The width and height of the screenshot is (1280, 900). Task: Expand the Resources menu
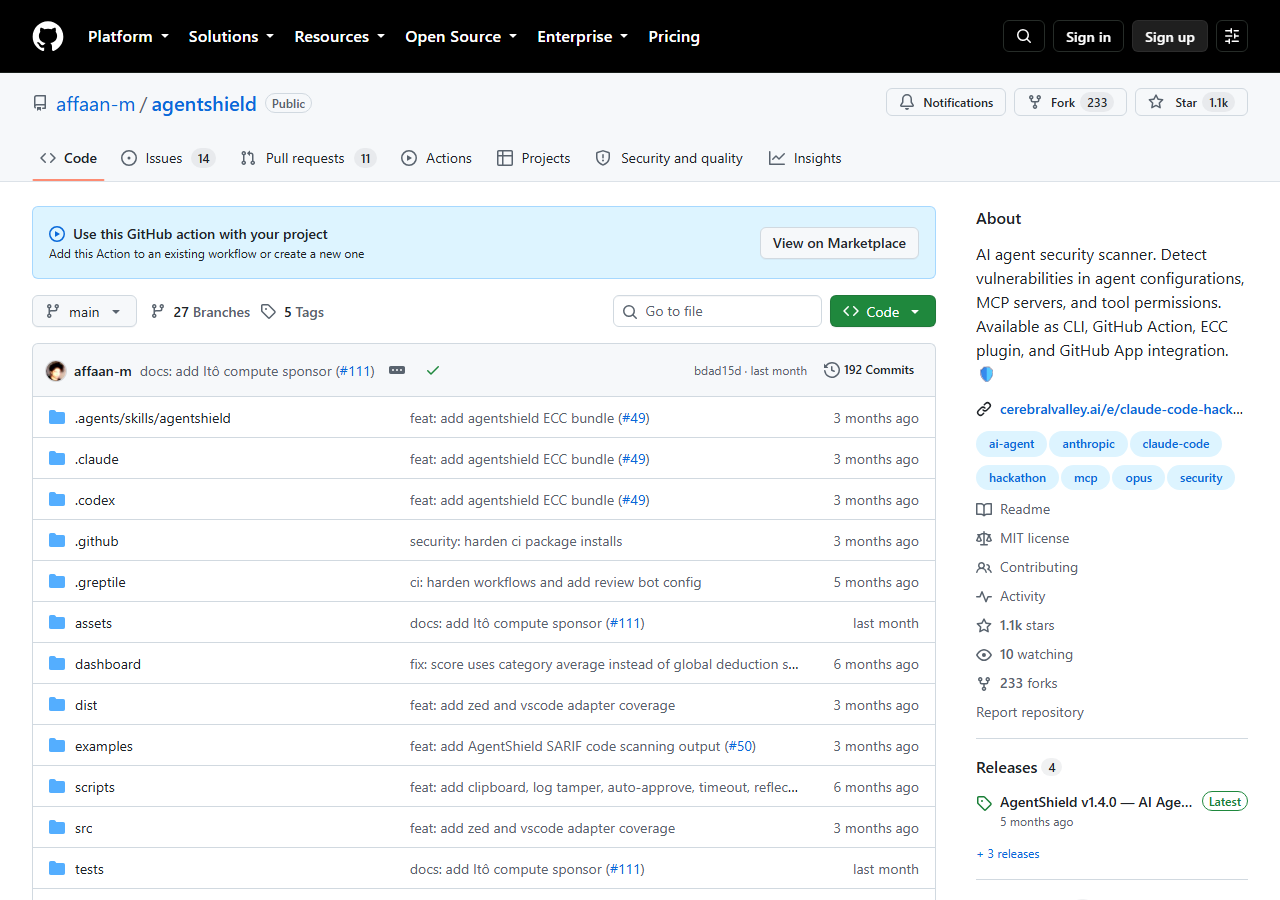coord(339,37)
